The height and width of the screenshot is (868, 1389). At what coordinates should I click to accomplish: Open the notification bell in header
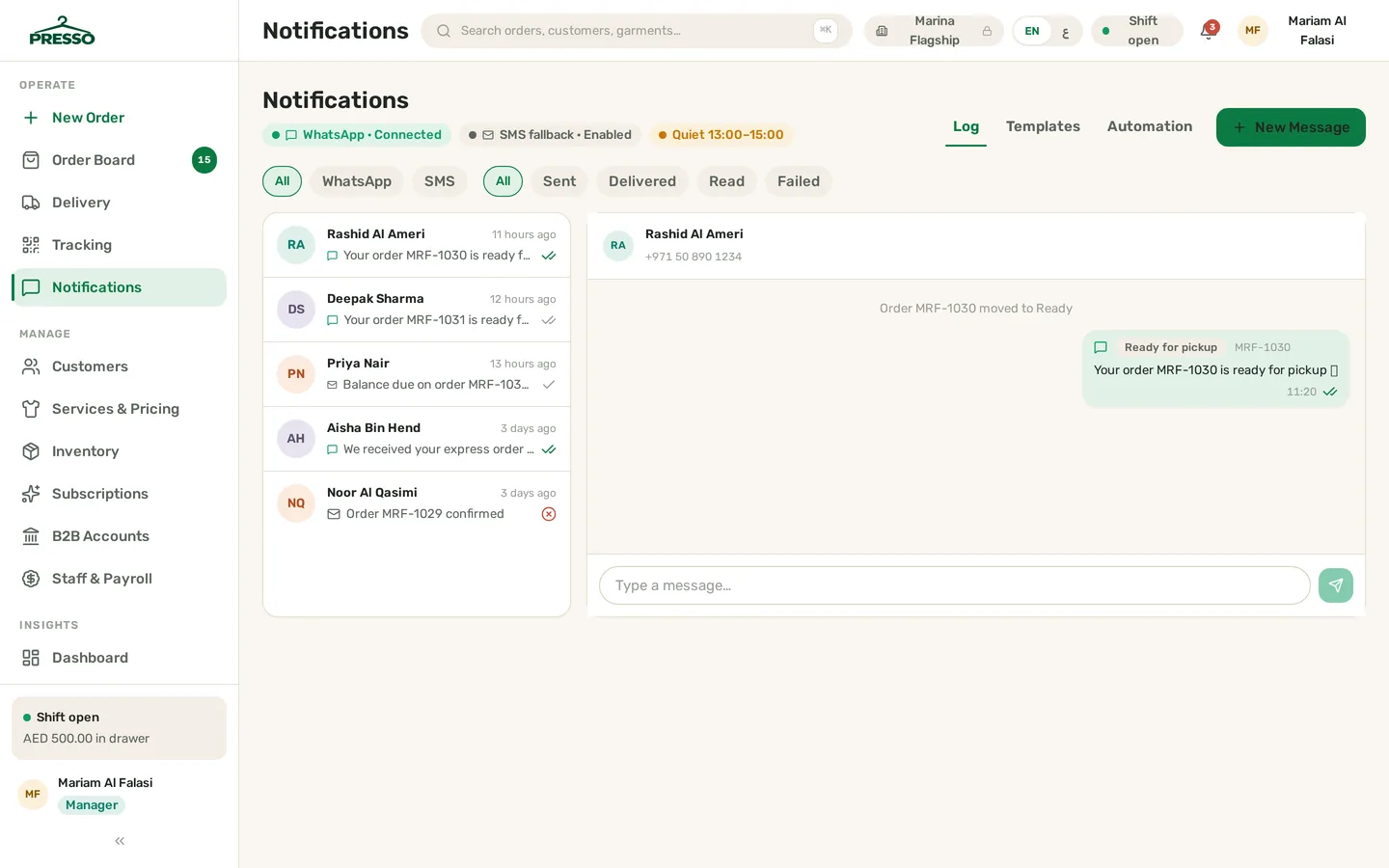coord(1208,31)
